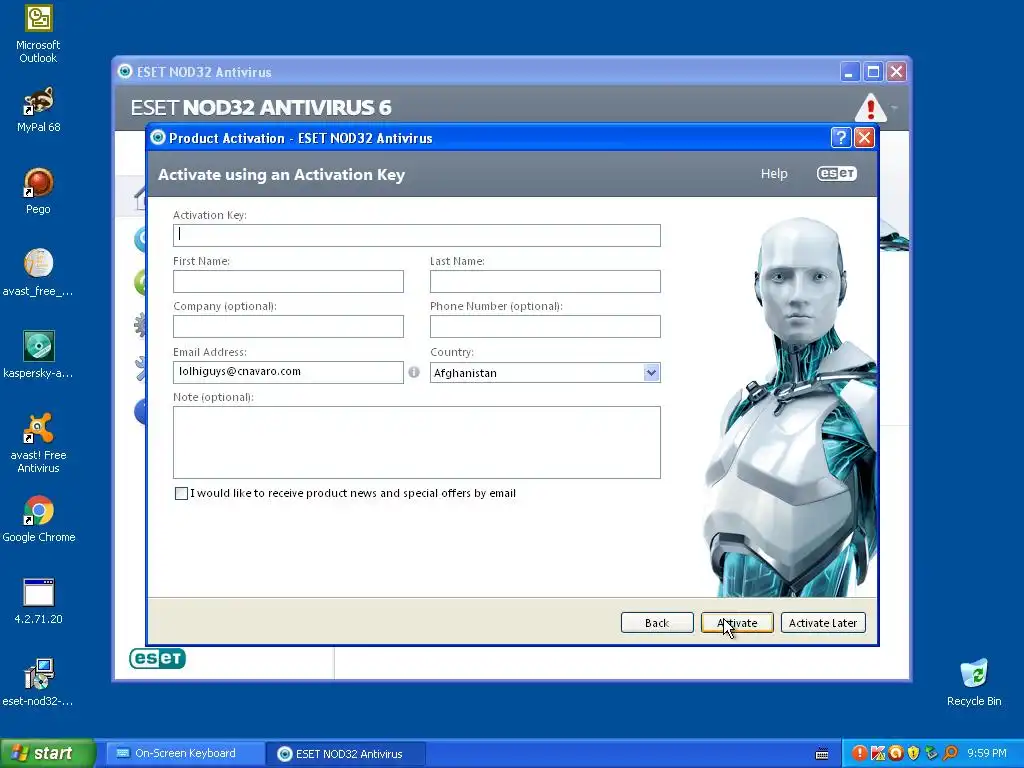Image resolution: width=1024 pixels, height=768 pixels.
Task: Select the eset-nod32 installer desktop icon
Action: (x=38, y=683)
